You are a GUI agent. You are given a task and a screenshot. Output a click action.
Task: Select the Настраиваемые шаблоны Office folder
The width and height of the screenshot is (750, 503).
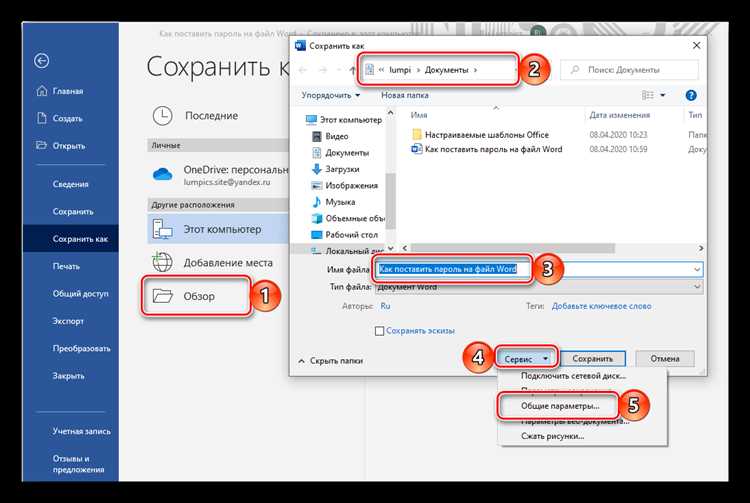480,135
